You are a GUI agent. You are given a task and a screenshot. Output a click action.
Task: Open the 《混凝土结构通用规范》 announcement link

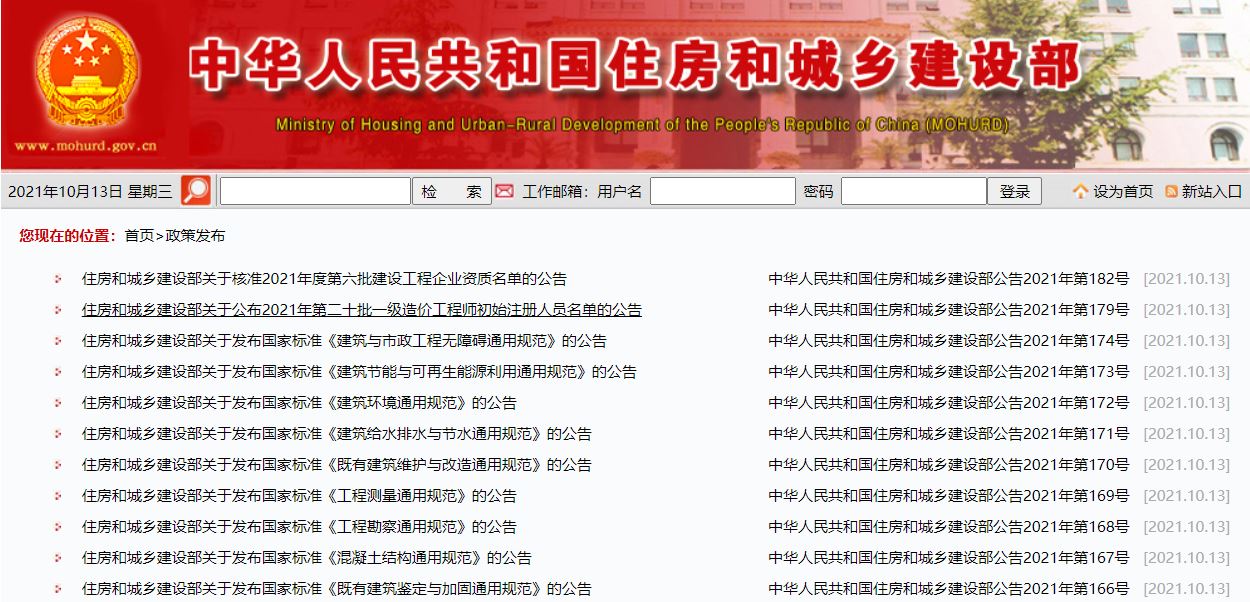(306, 558)
